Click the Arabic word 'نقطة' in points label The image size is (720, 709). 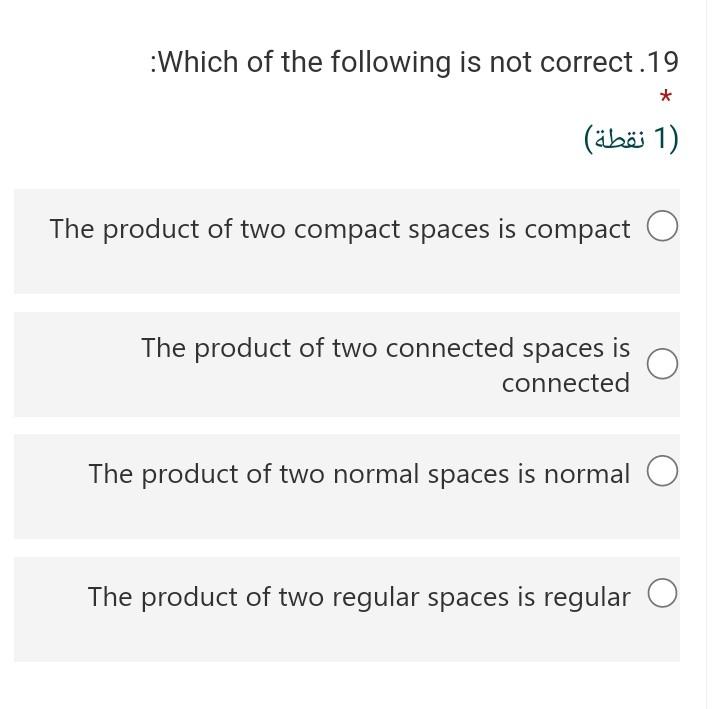click(620, 140)
